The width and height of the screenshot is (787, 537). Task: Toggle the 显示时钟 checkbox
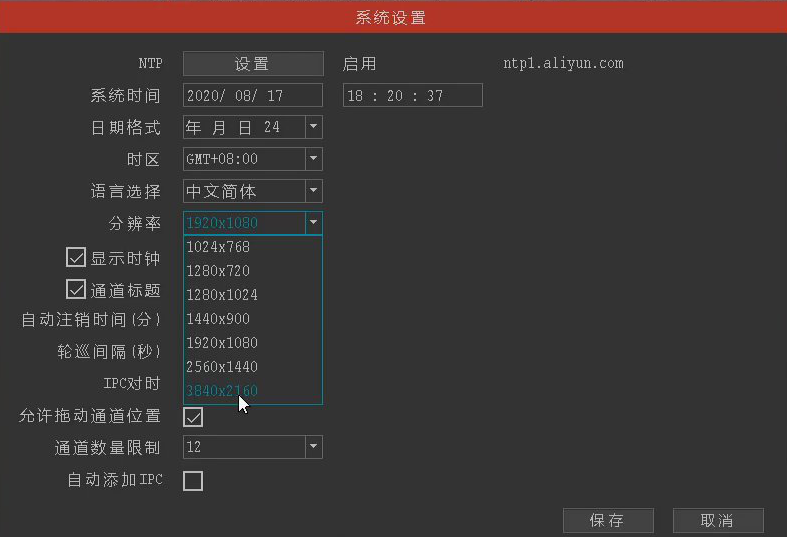76,258
